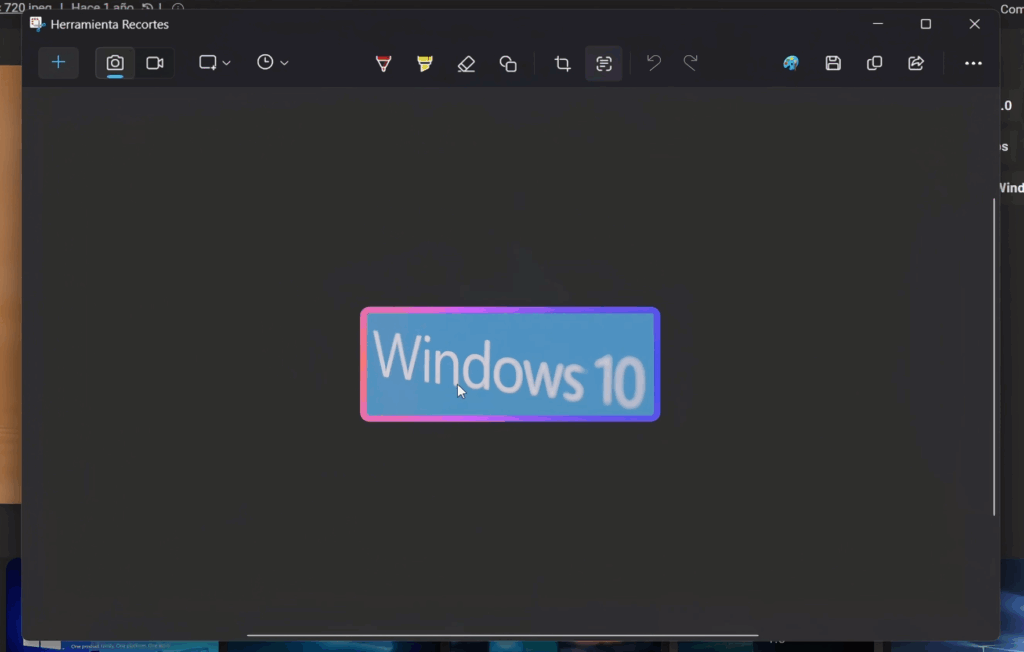Select the red ballpoint pen tool
1024x652 pixels.
[x=383, y=64]
